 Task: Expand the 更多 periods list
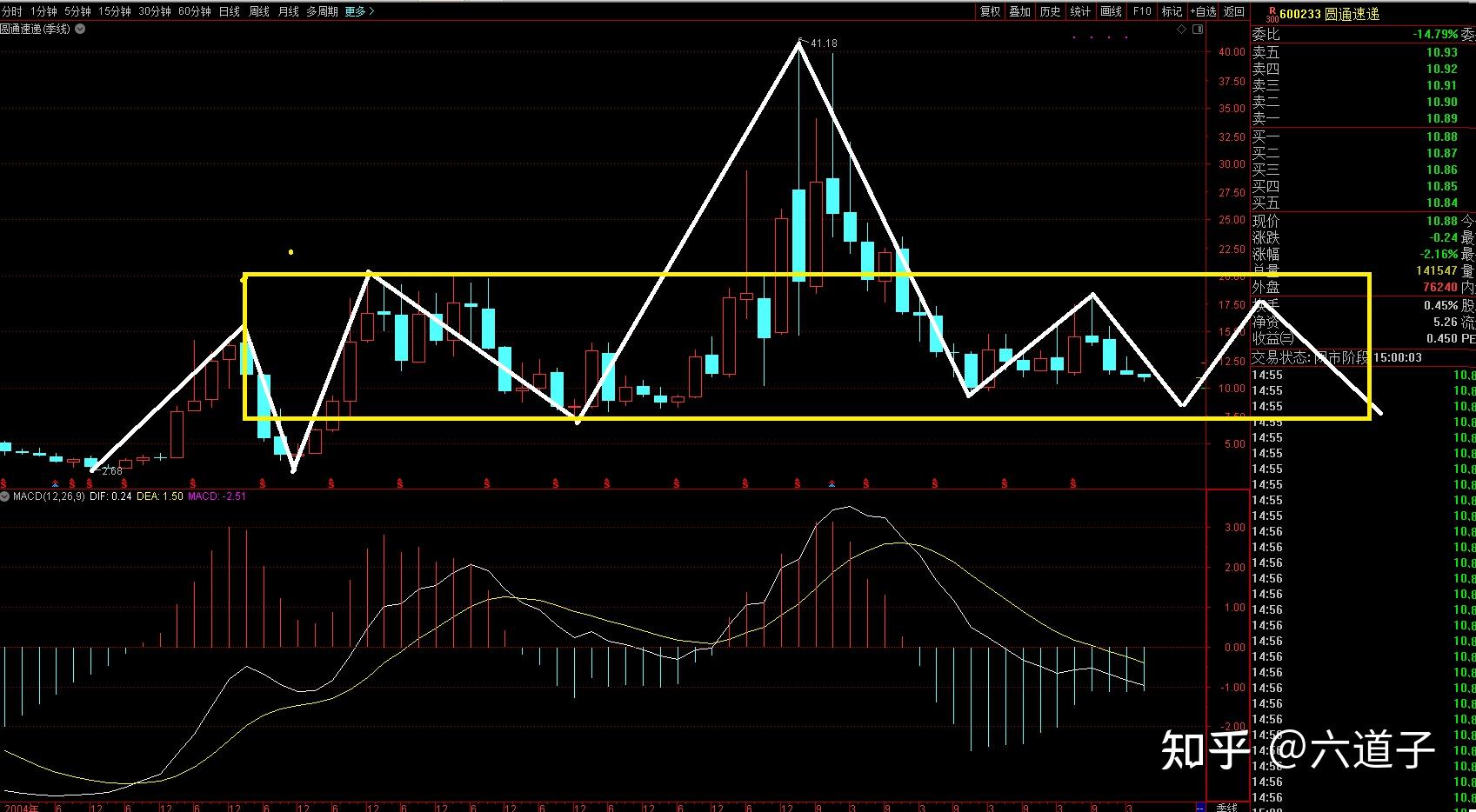[x=359, y=11]
